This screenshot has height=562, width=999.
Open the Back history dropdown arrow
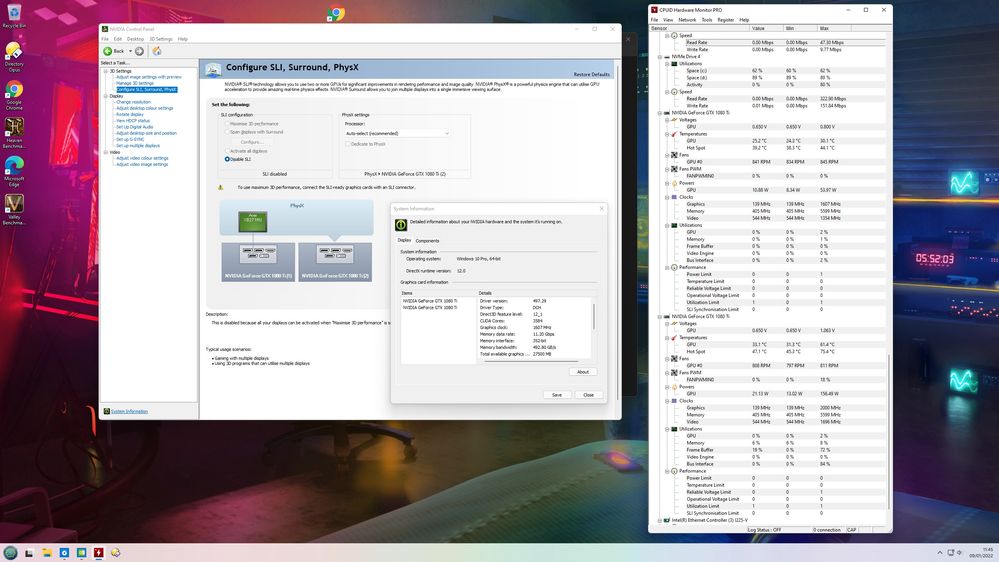tap(130, 51)
